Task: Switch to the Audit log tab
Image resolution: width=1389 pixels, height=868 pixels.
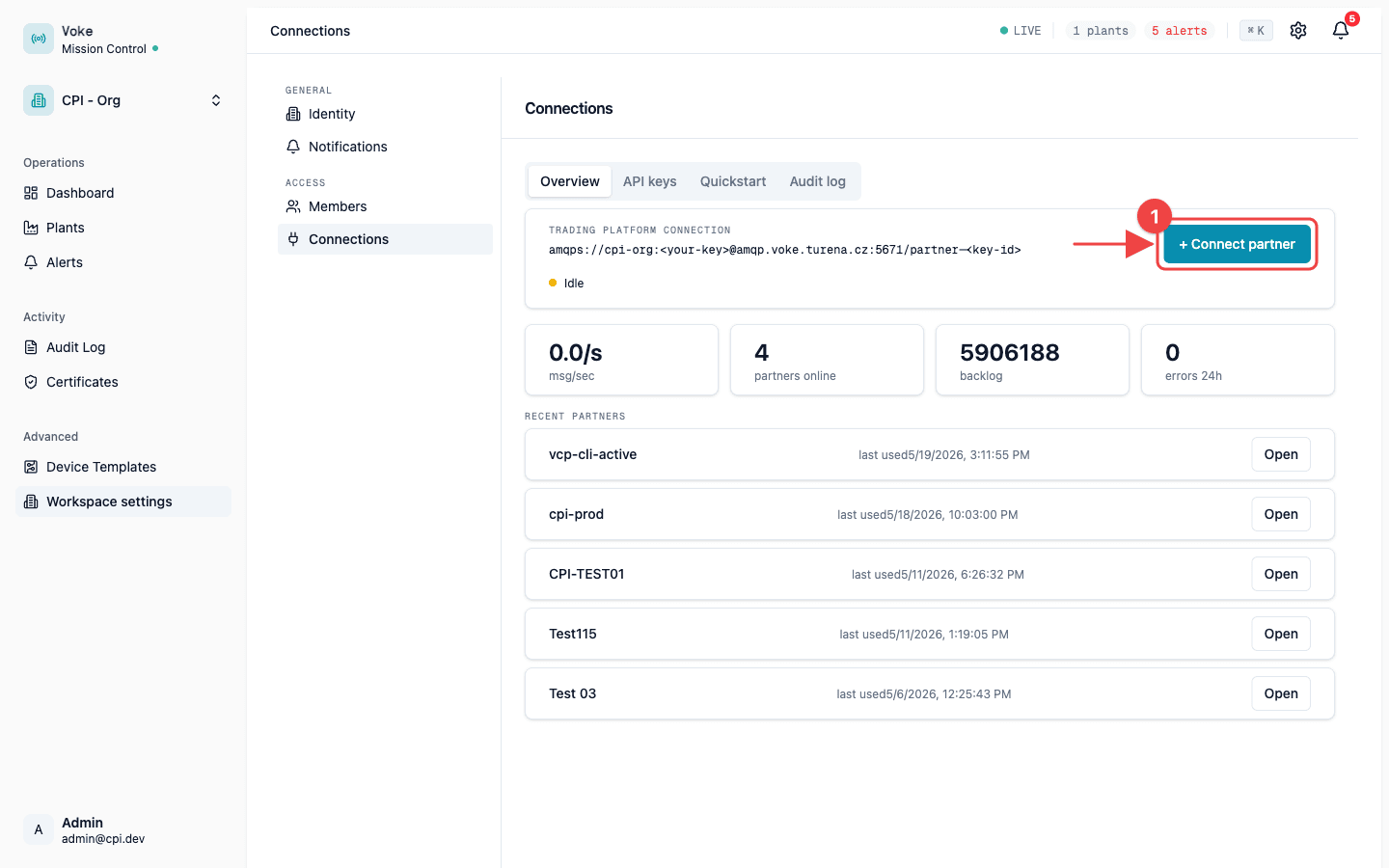Action: tap(818, 181)
